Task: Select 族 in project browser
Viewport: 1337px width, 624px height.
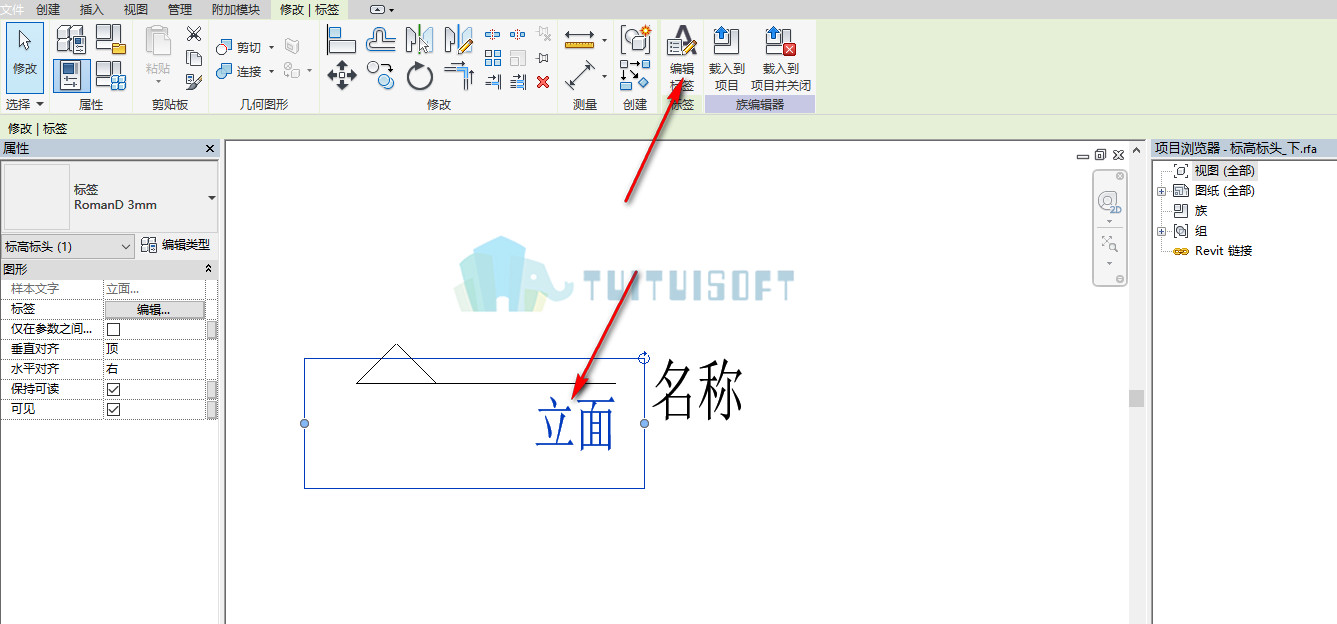Action: point(1201,211)
